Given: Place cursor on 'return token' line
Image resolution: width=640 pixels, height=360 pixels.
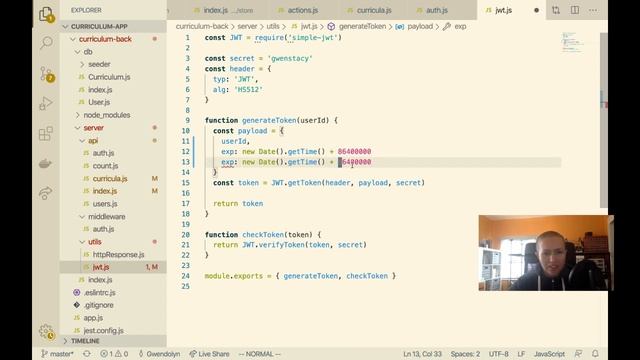Looking at the screenshot, I should click(x=238, y=203).
